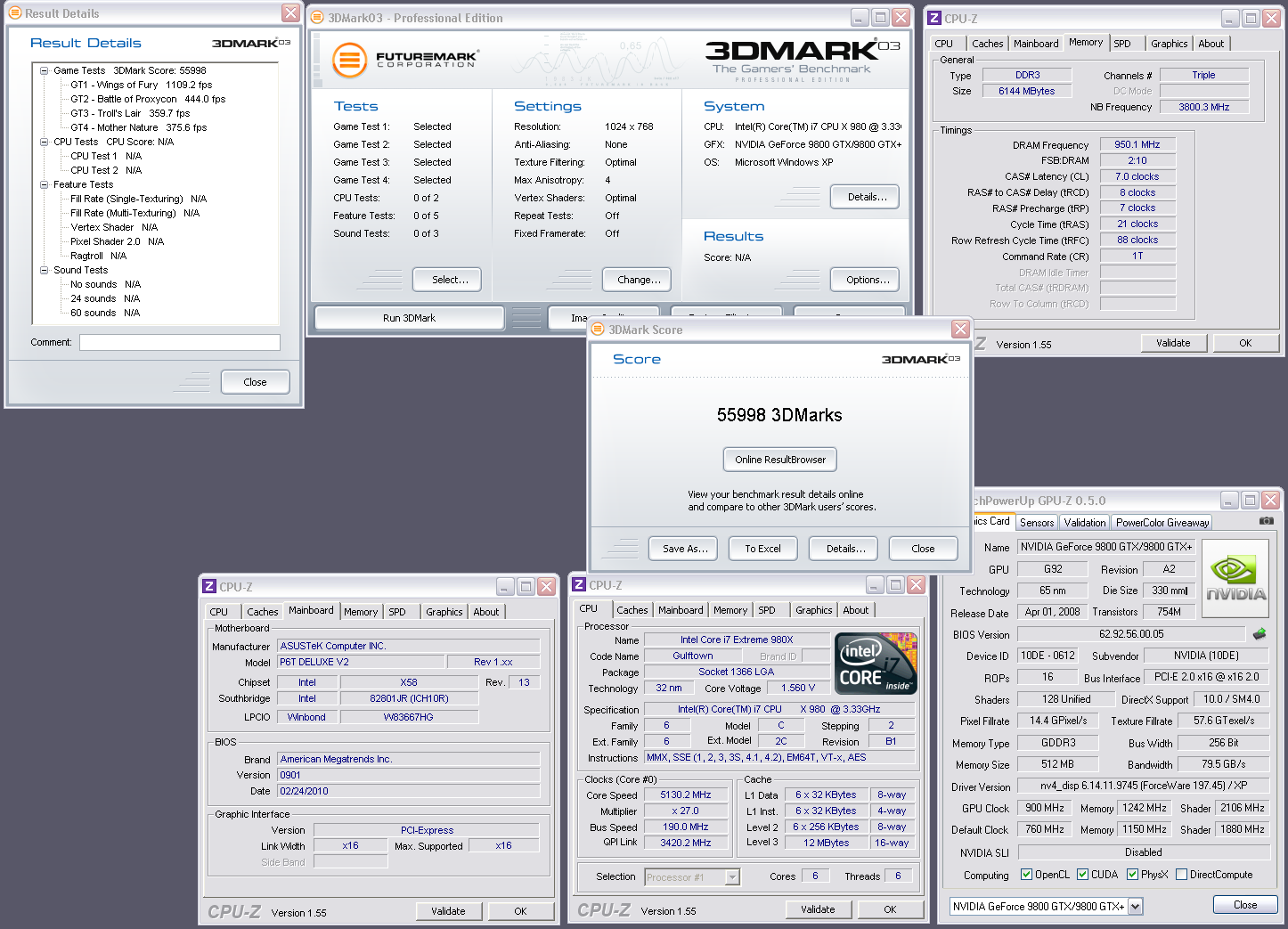The image size is (1288, 929).
Task: Click the Change... settings button
Action: tap(639, 280)
